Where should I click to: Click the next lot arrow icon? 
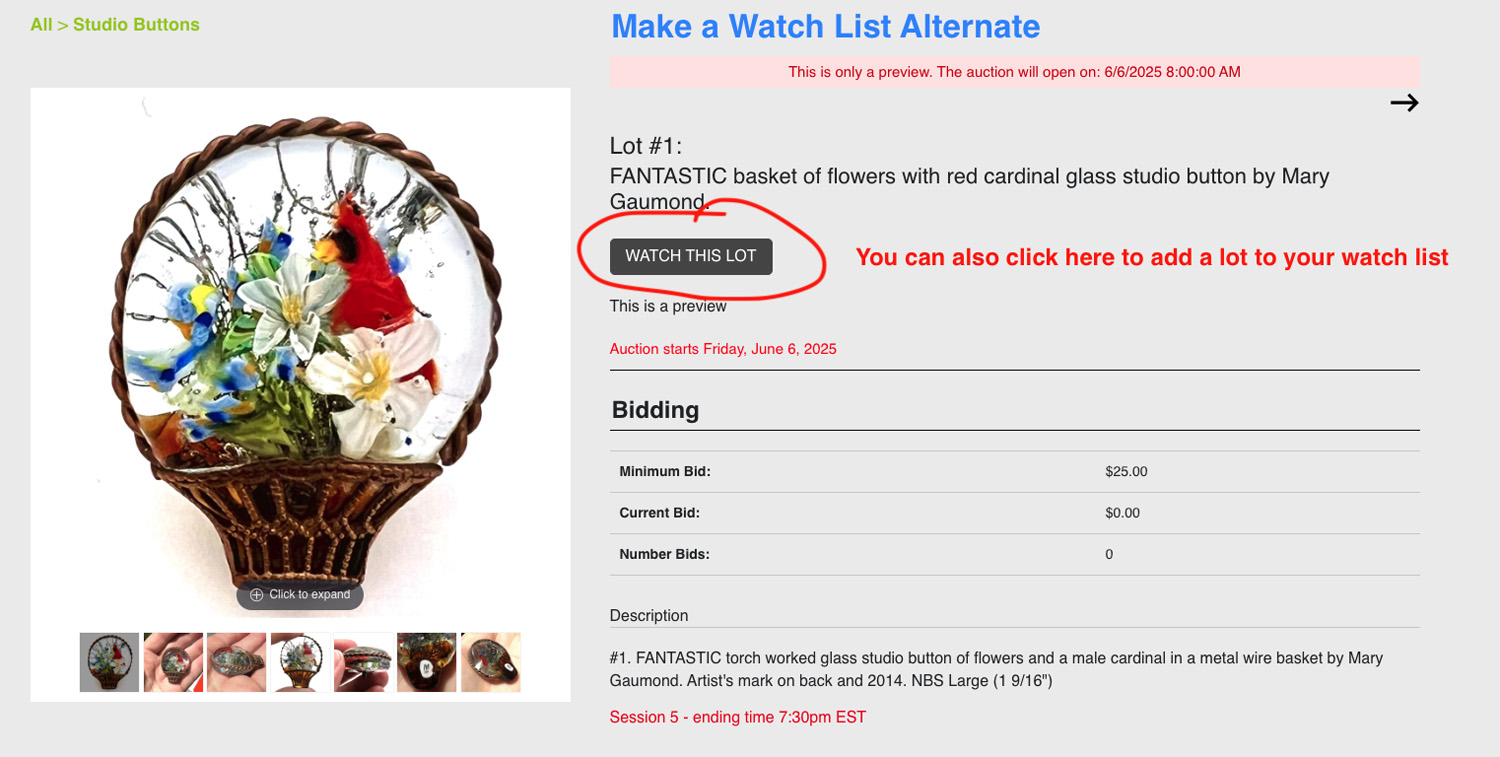[x=1404, y=103]
